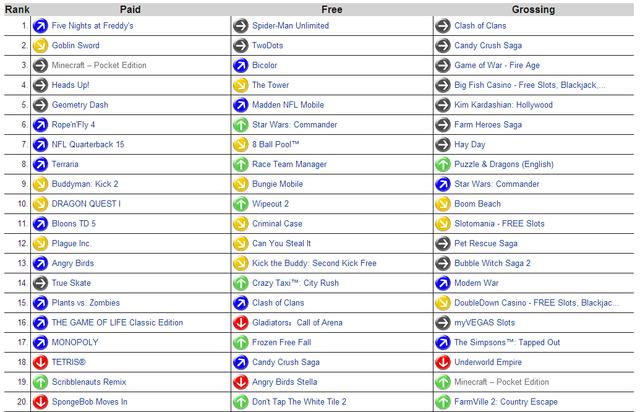
Task: Click the green arrow next to Star Wars: Commander in Free
Action: point(240,124)
